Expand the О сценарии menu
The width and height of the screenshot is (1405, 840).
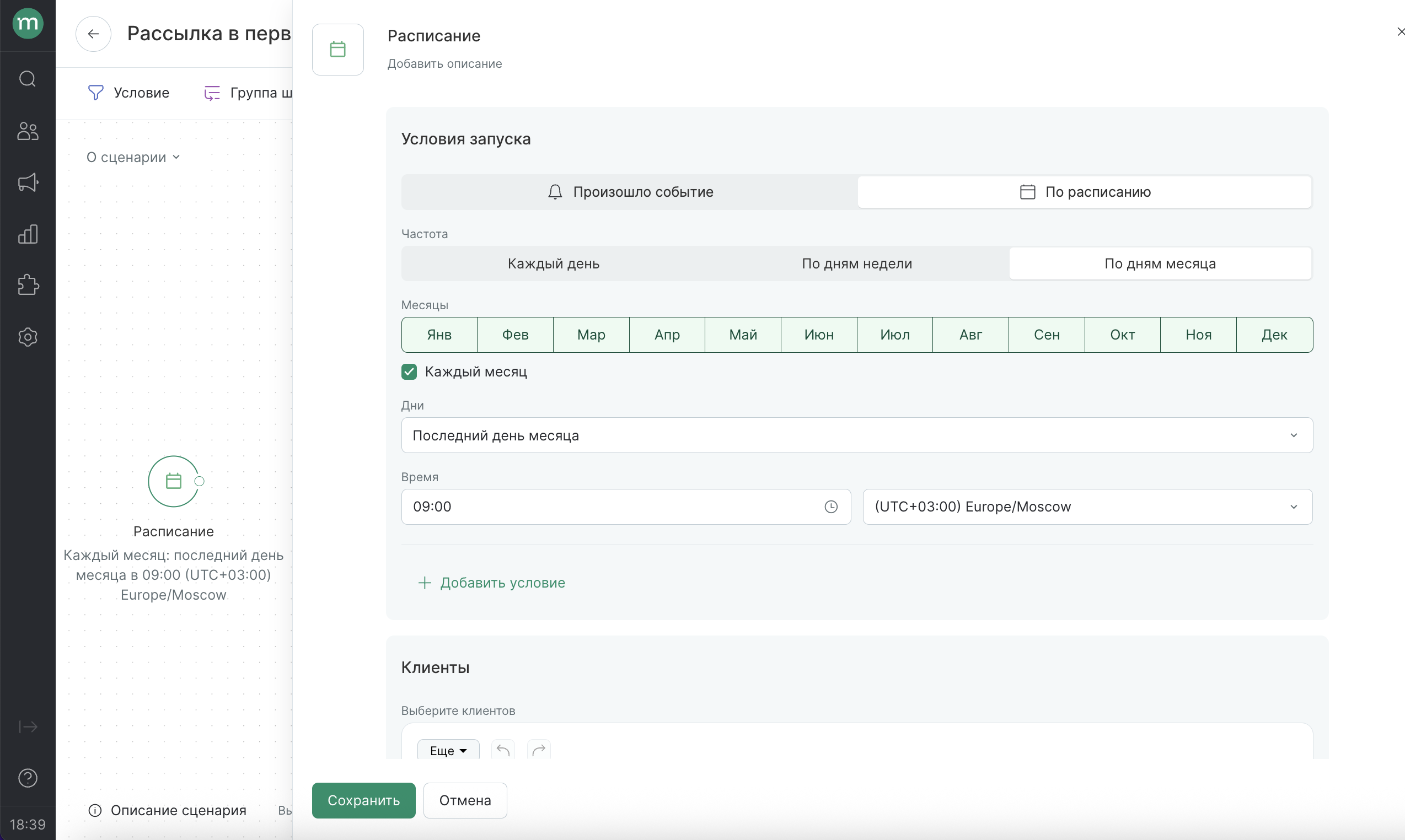click(x=133, y=157)
